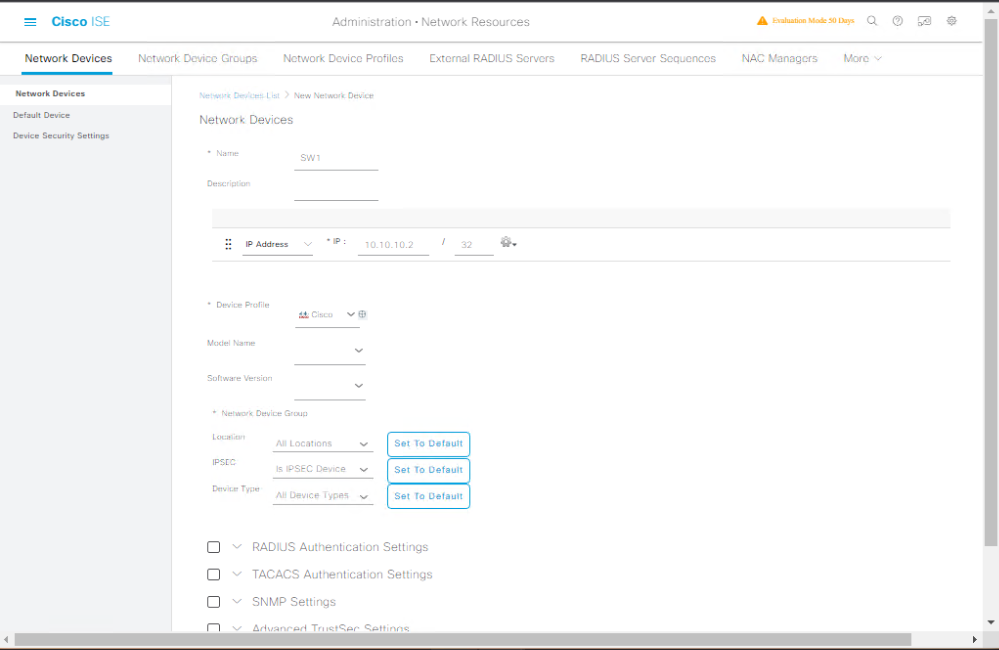Switch to NAC Managers tab
999x650 pixels.
click(x=779, y=59)
